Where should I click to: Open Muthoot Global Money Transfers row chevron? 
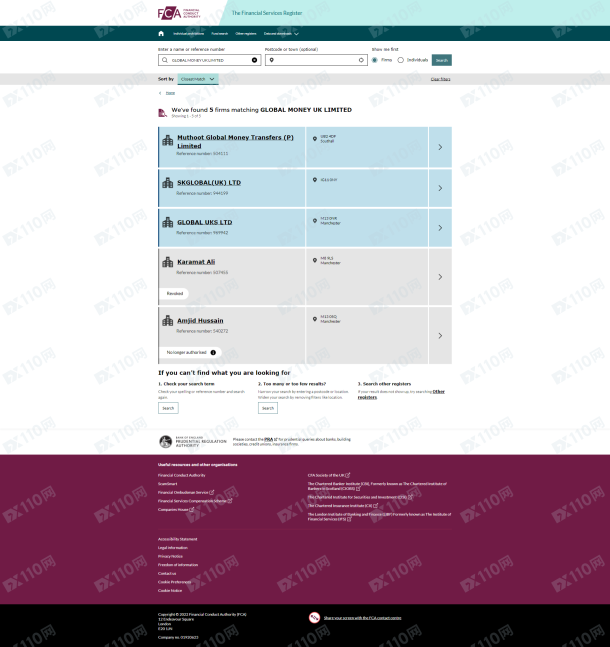point(440,147)
